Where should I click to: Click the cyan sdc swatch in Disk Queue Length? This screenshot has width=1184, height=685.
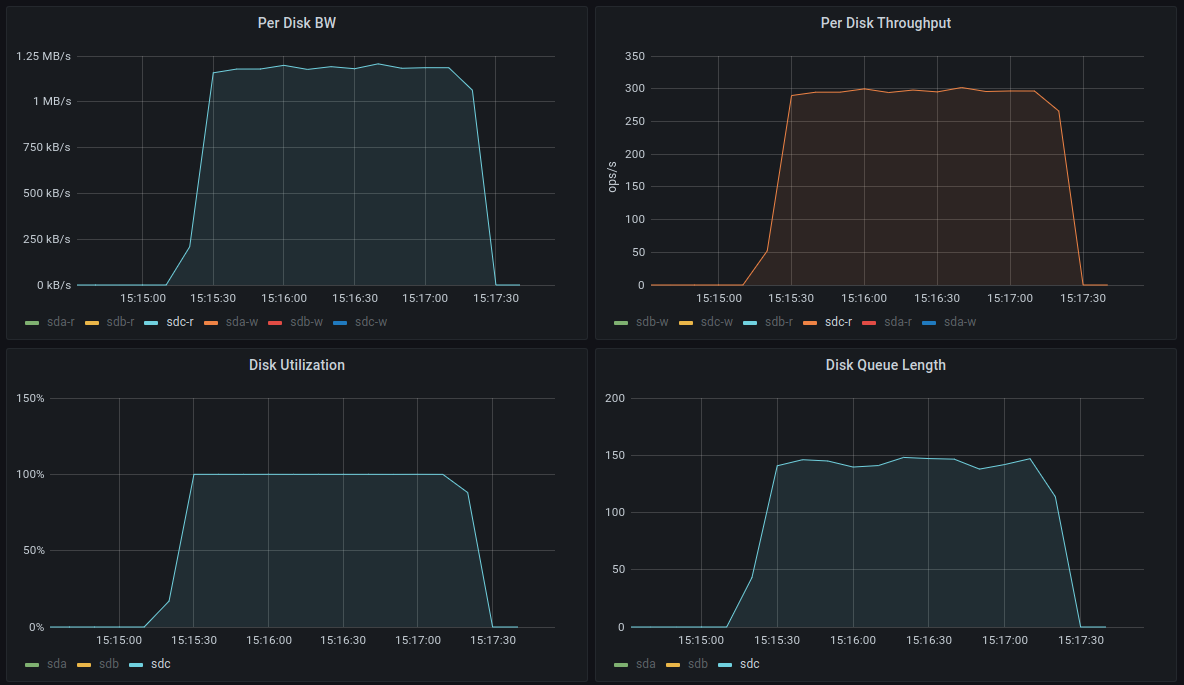[725, 665]
